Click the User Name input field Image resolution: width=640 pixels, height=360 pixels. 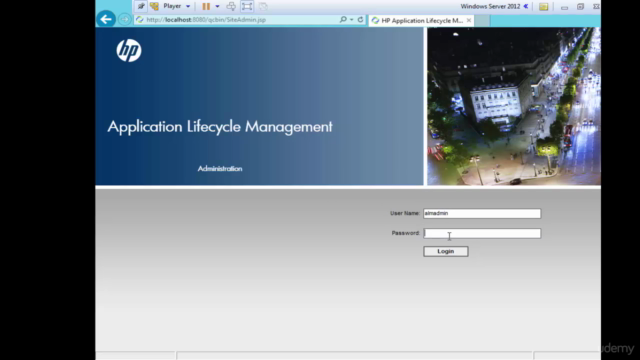(482, 213)
